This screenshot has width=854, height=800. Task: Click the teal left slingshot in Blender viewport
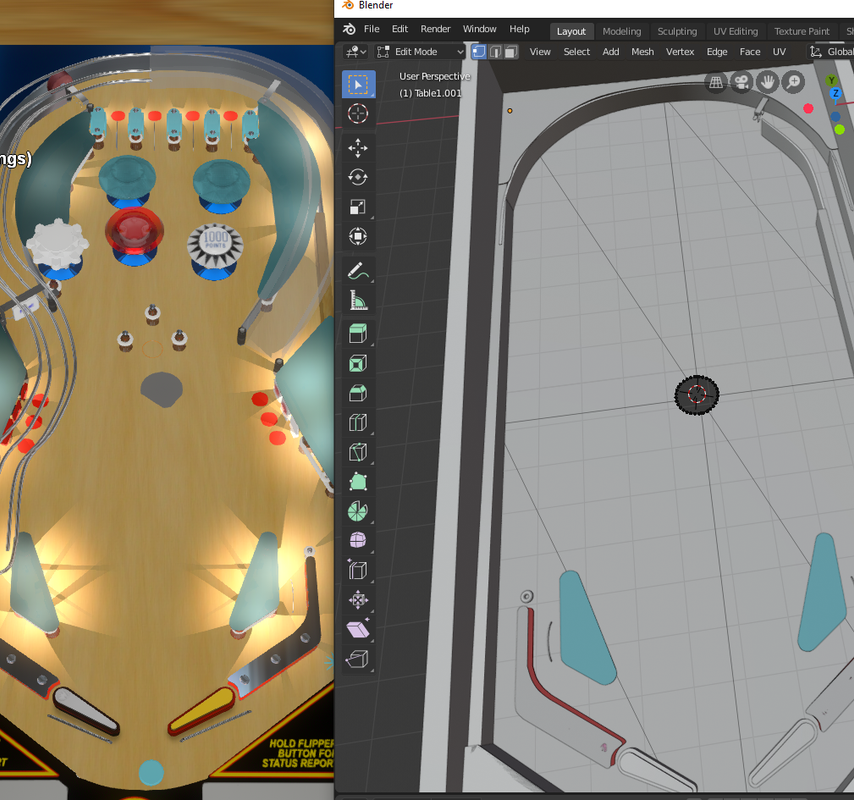[x=587, y=627]
